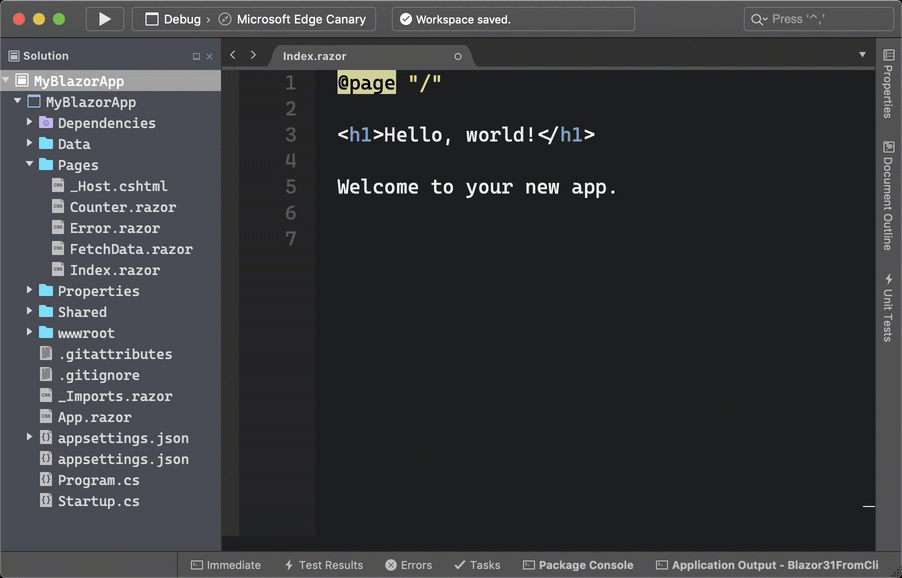
Task: Open App.razor file
Action: pos(94,418)
